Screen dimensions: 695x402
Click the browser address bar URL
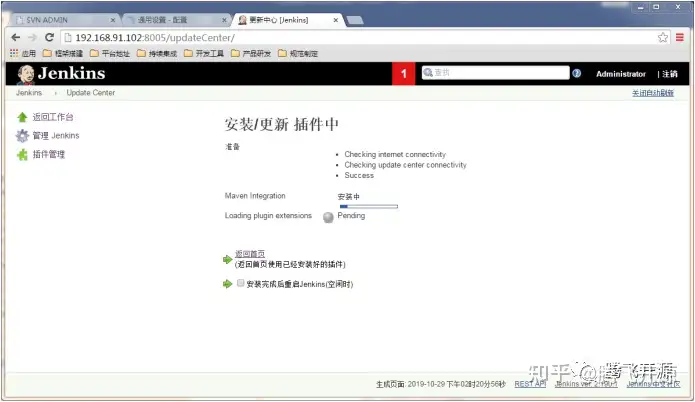pos(155,38)
